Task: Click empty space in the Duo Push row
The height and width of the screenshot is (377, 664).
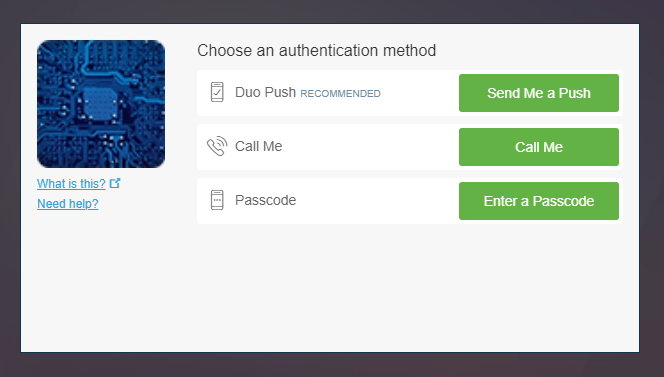Action: click(x=417, y=93)
